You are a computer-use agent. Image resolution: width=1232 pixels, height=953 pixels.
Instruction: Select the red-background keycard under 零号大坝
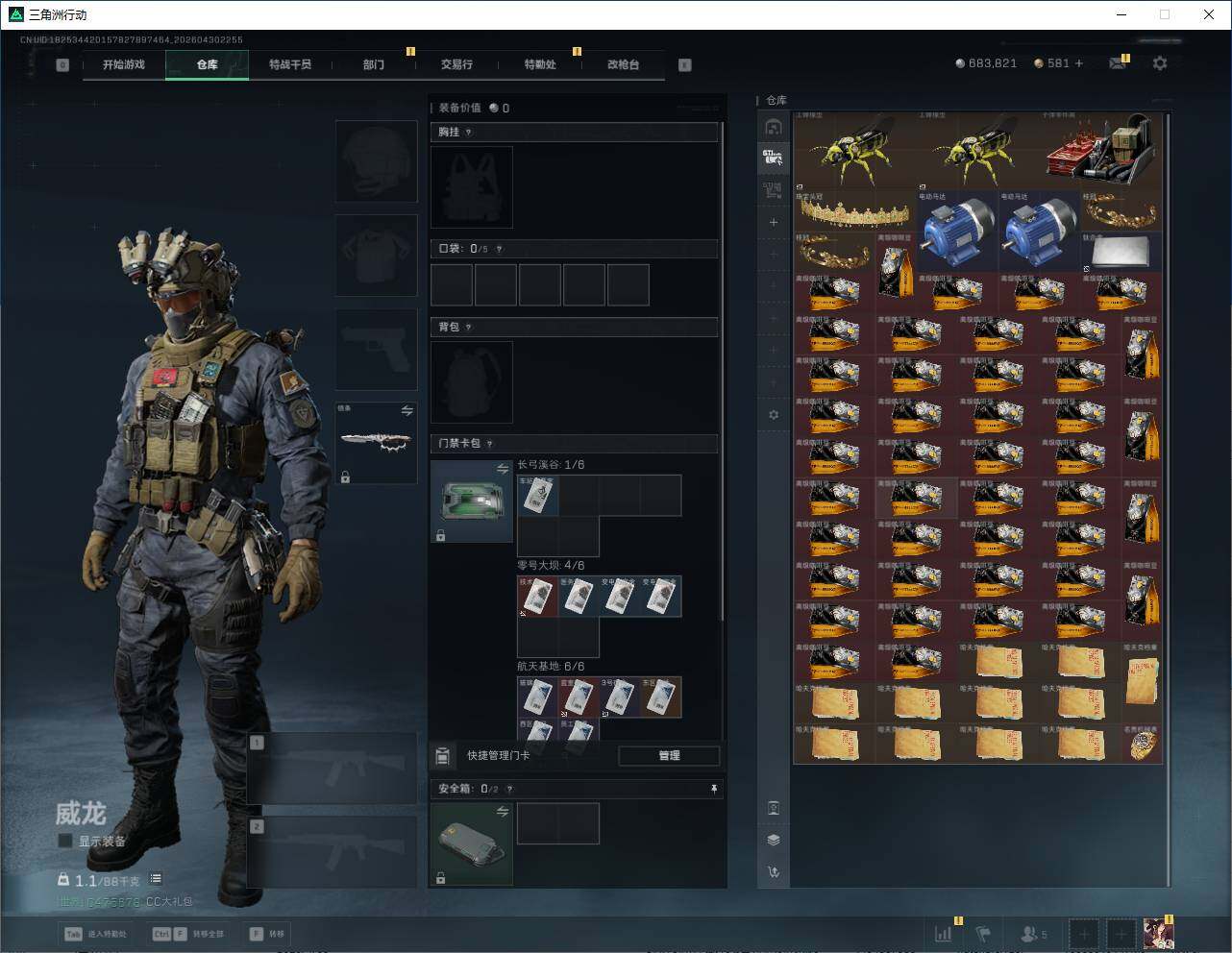pos(537,597)
